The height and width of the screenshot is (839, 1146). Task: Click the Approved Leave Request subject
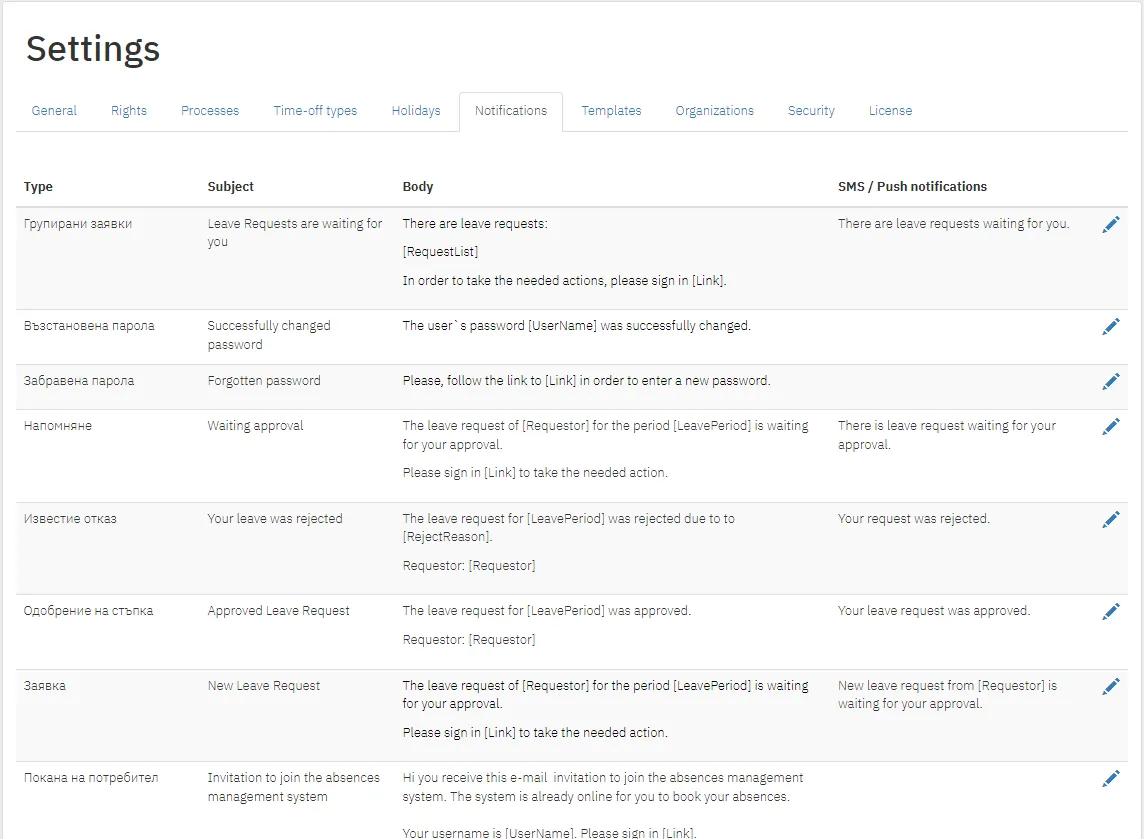click(x=278, y=611)
